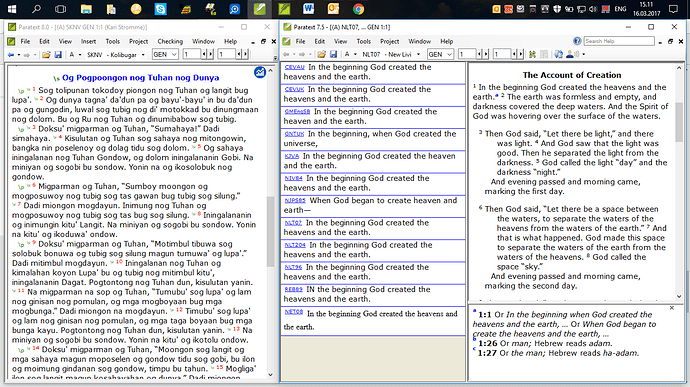The image size is (690, 387).
Task: Click the forward arrow in Paratext 8.0 toolbar
Action: [26, 55]
